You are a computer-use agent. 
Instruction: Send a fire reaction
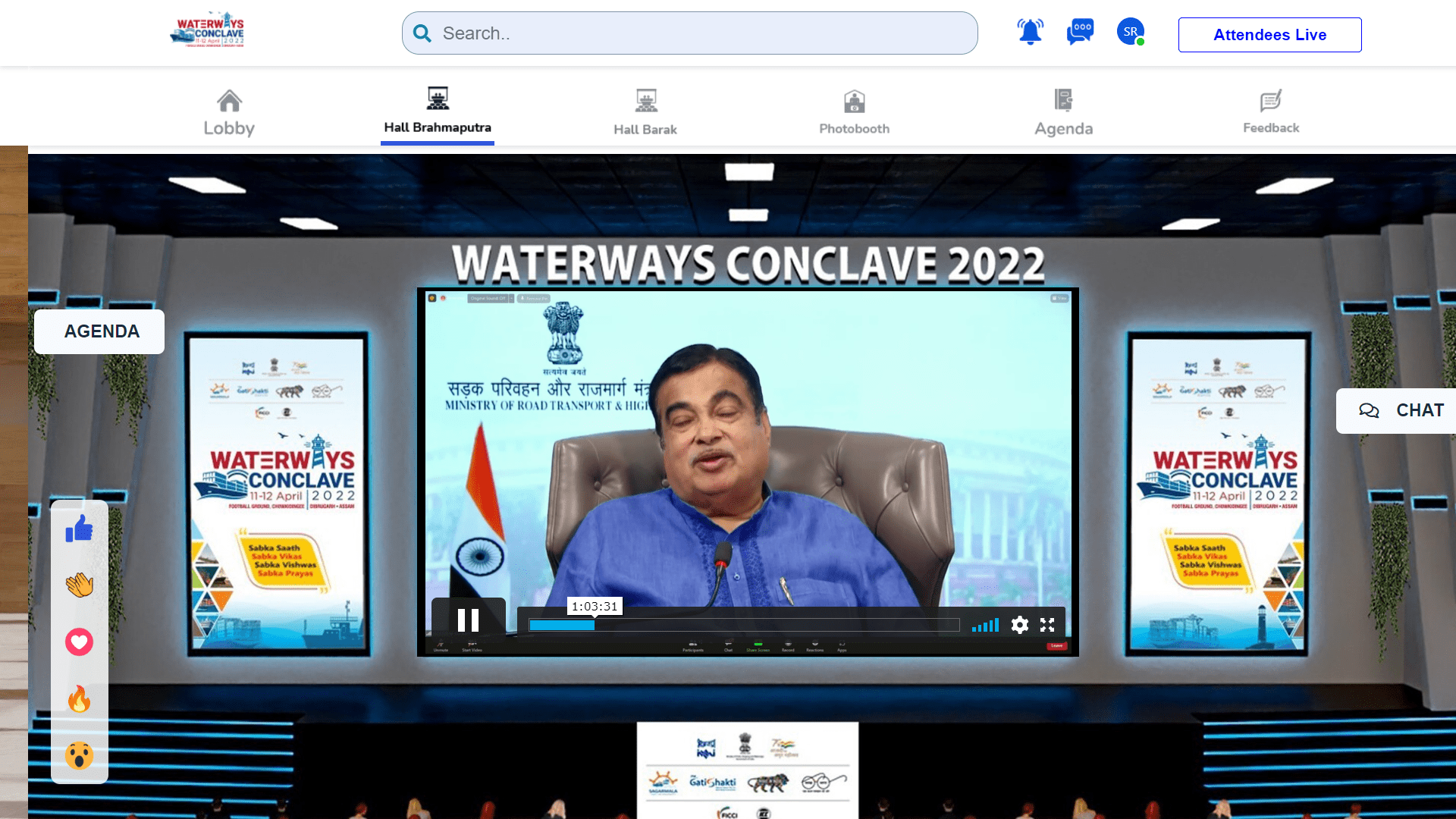(x=79, y=699)
